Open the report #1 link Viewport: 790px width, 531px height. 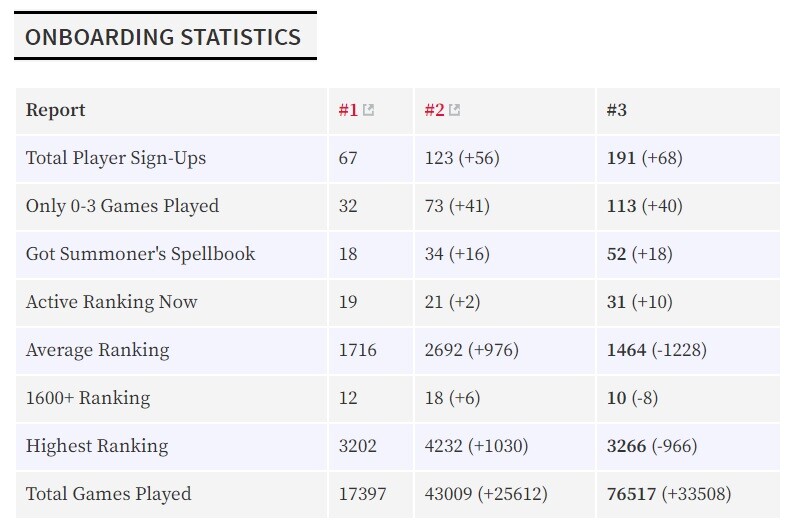(348, 110)
